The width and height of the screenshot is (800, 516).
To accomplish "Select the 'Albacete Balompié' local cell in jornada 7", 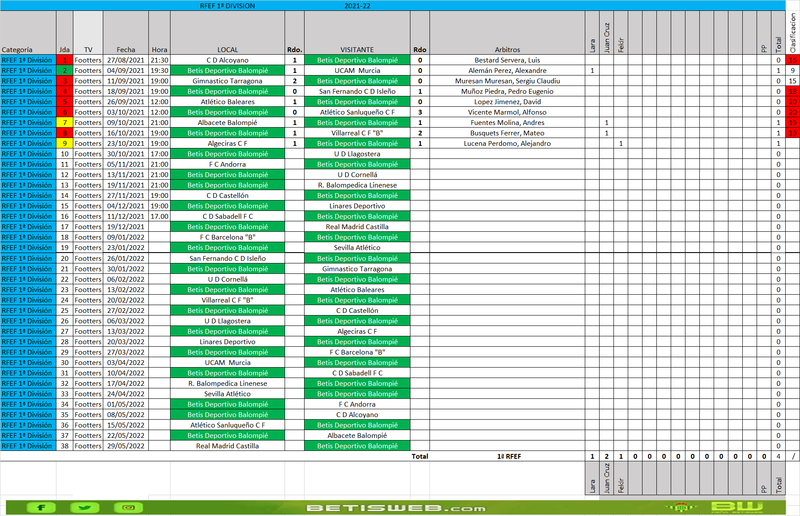I will 227,122.
